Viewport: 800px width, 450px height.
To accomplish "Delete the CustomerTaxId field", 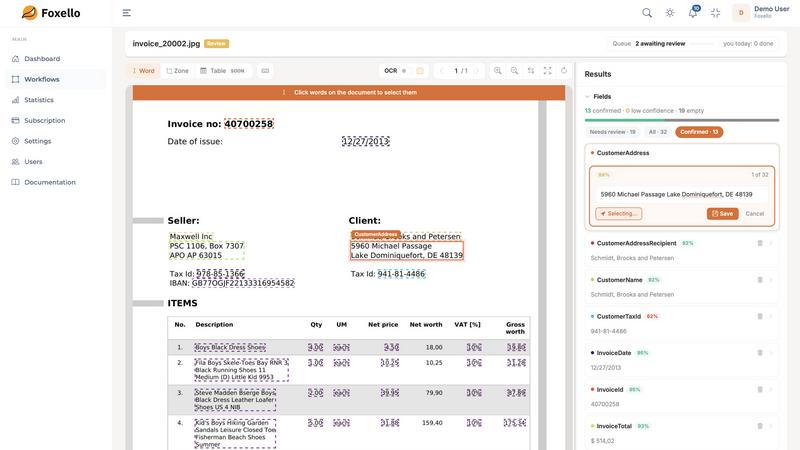I will pos(760,316).
